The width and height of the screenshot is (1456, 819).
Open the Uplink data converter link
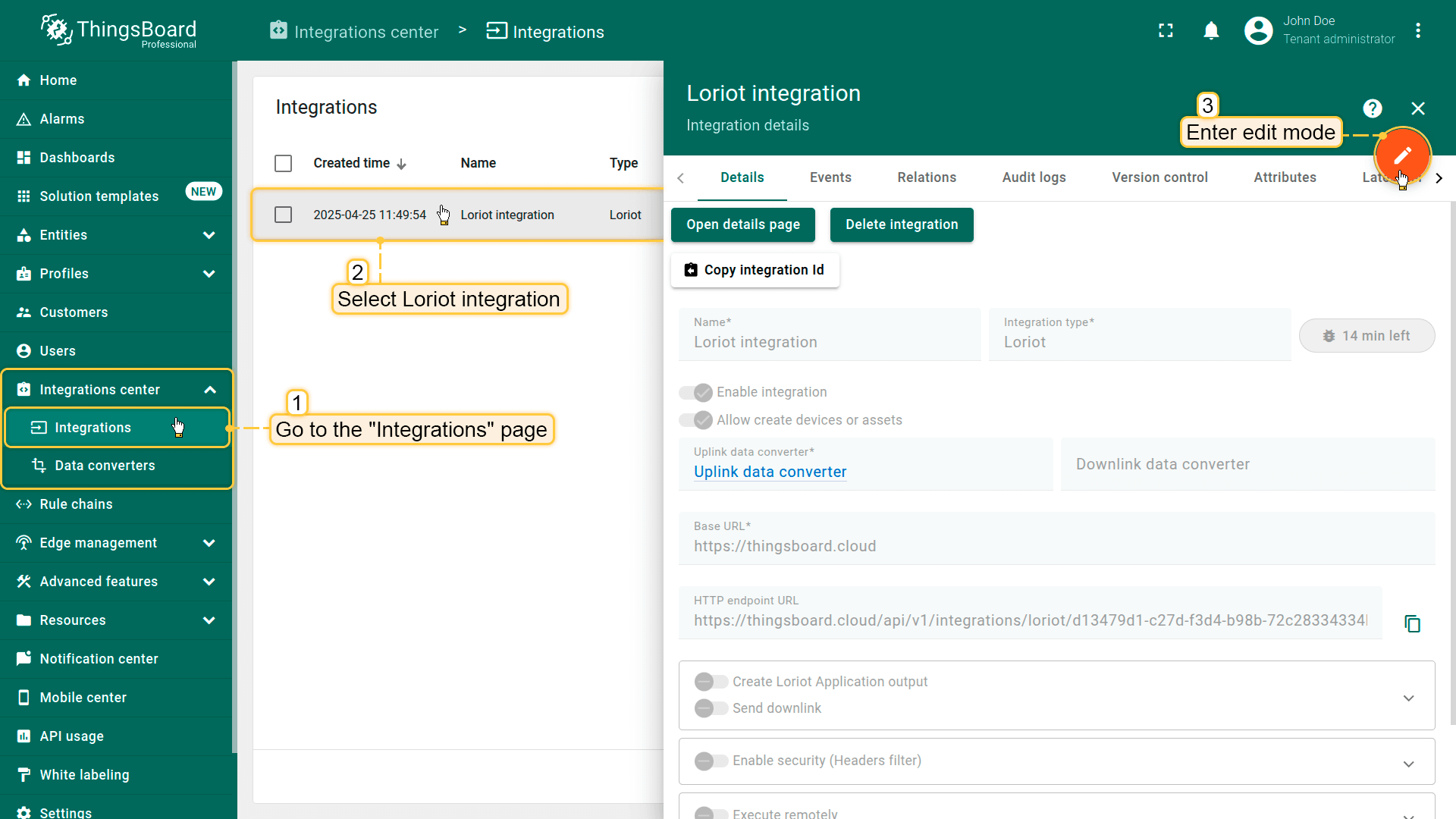coord(770,472)
